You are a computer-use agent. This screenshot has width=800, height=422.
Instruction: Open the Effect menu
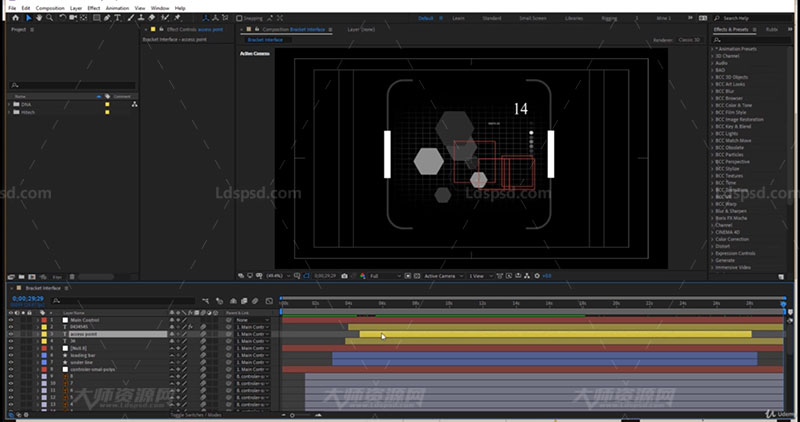[94, 8]
